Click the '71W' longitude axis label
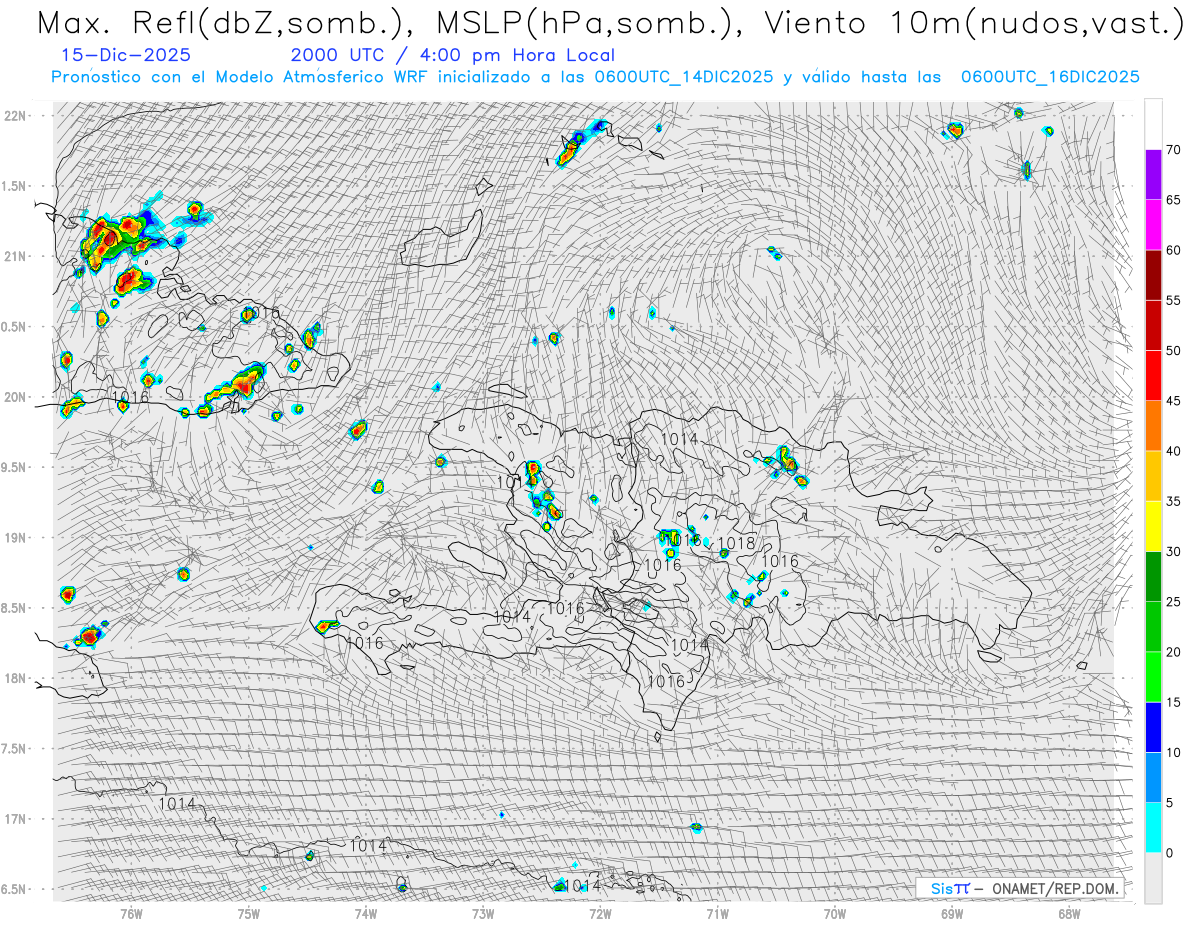Image resolution: width=1200 pixels, height=927 pixels. pos(717,913)
